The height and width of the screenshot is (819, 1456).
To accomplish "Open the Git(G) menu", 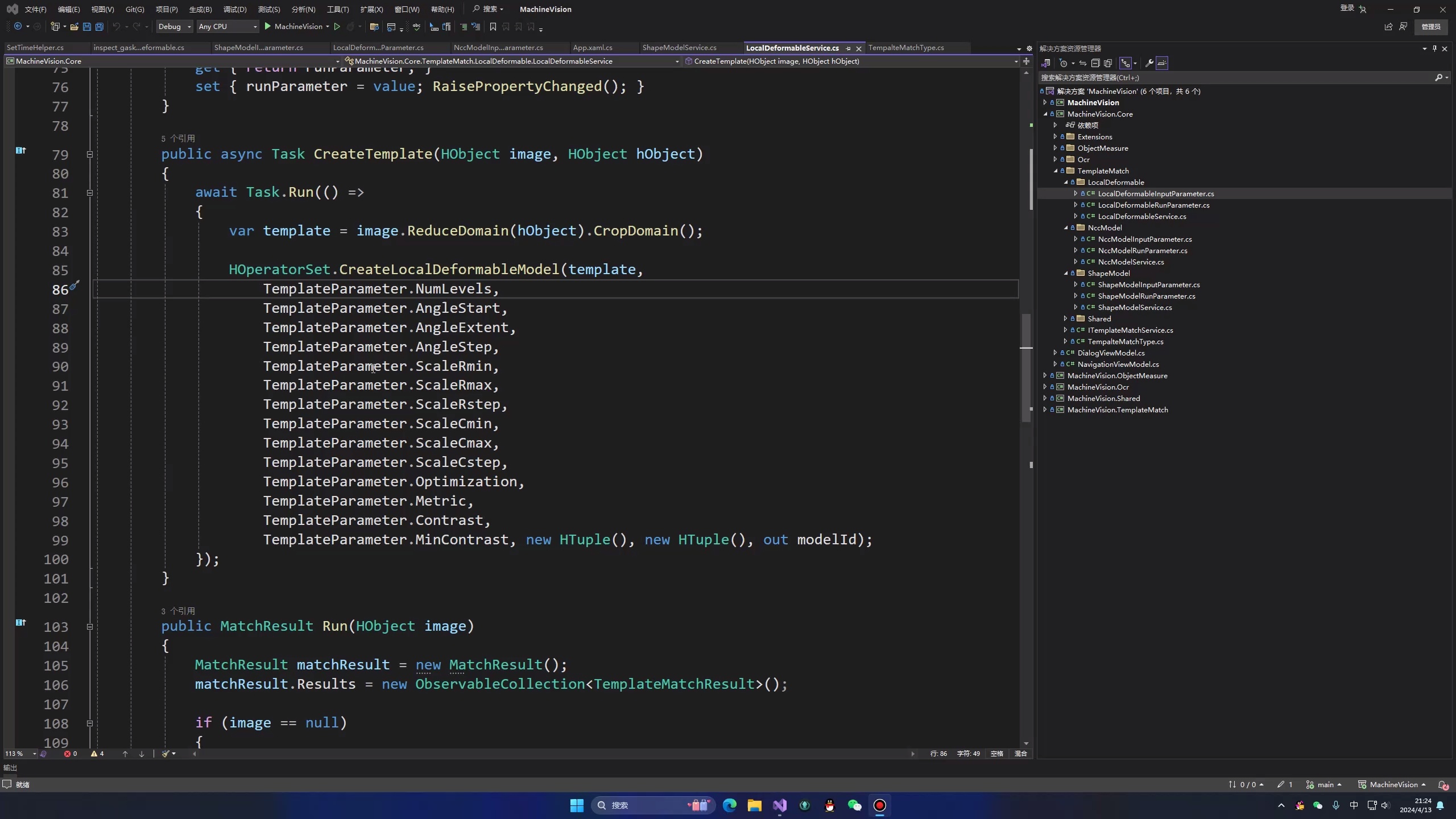I will tap(135, 9).
